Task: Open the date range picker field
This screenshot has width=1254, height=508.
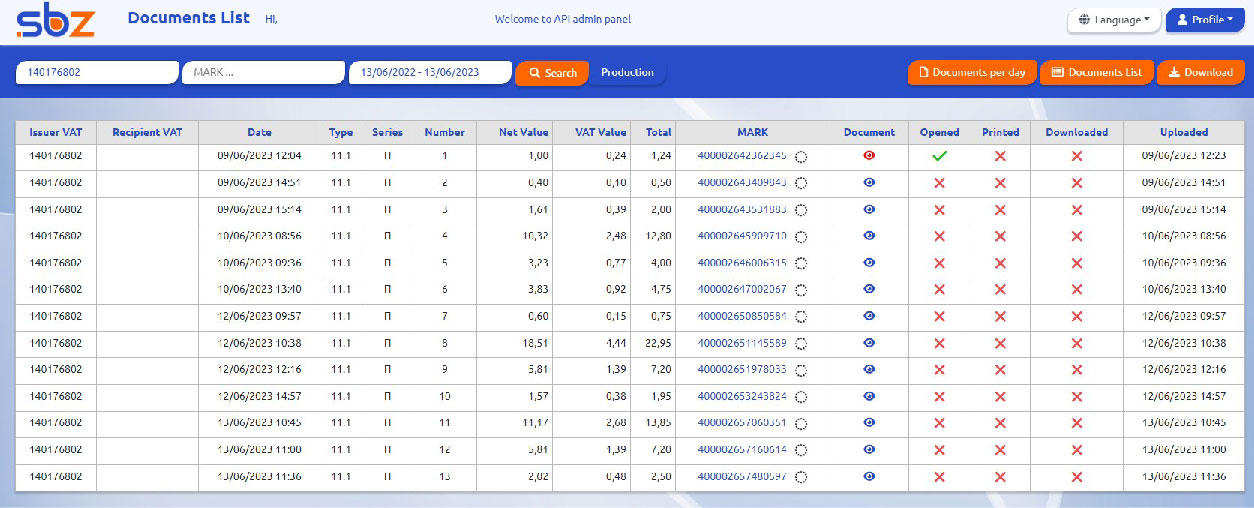Action: tap(429, 72)
